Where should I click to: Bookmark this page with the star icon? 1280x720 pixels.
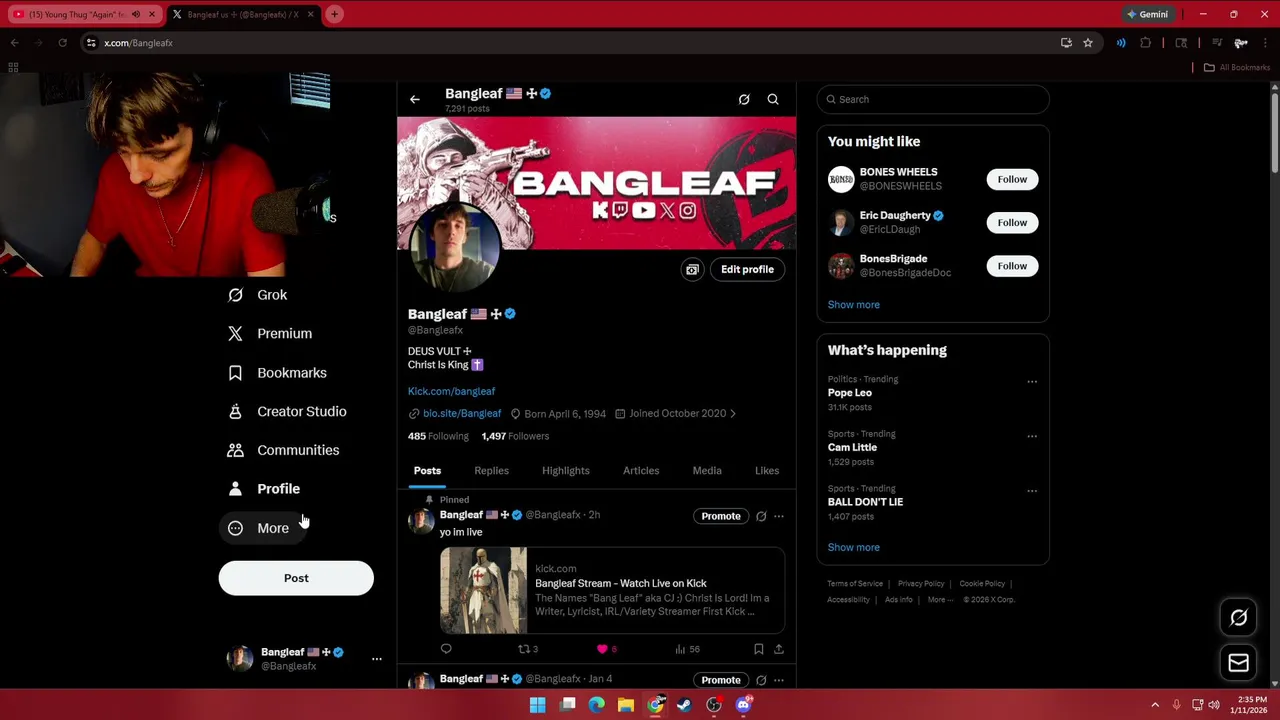1088,43
